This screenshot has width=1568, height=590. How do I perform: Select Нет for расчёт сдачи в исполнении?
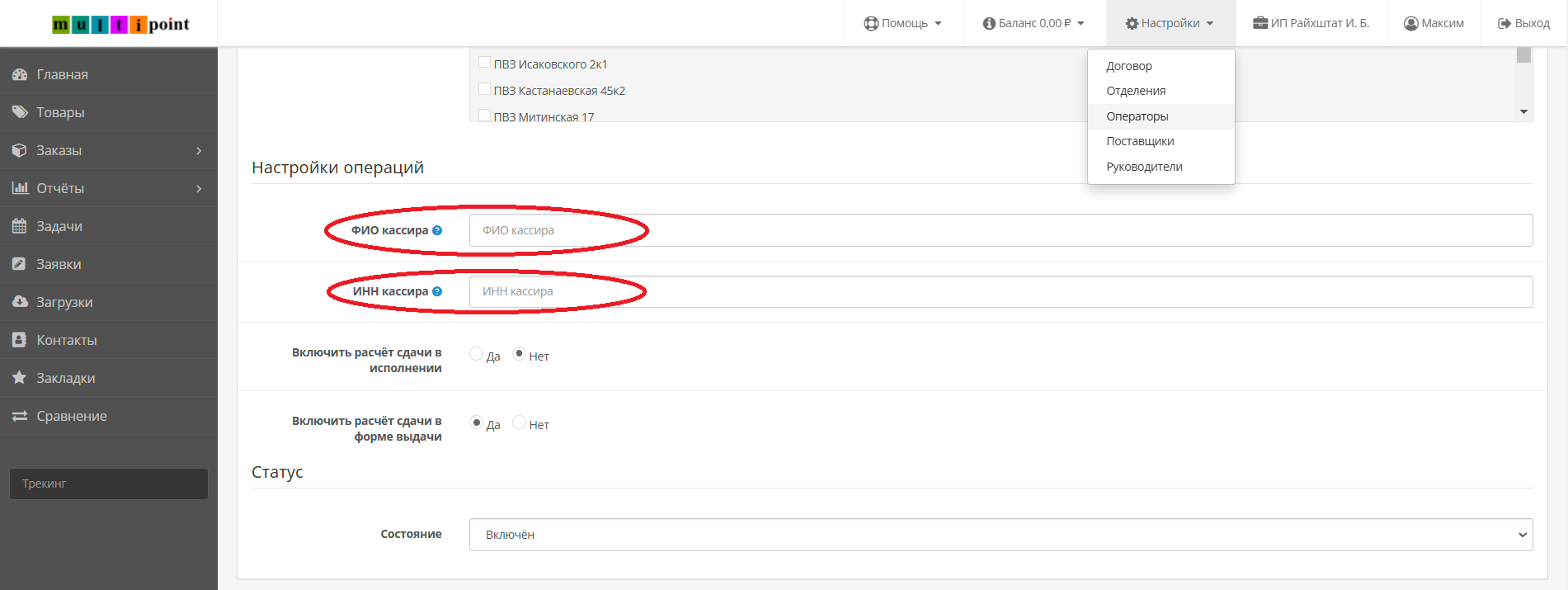519,353
